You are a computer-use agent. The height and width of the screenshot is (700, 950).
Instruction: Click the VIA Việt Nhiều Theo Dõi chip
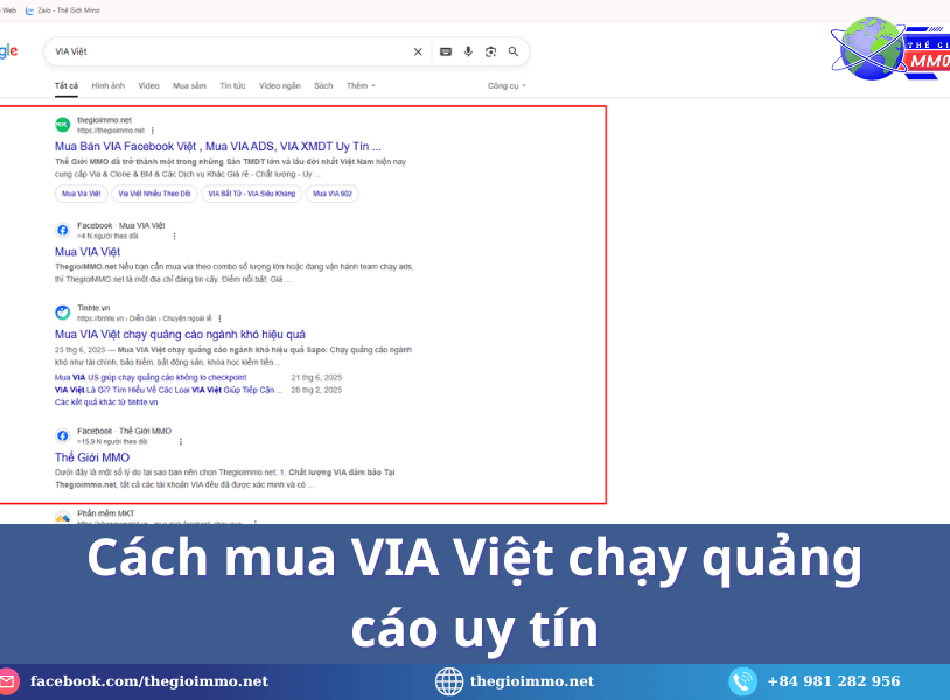click(152, 193)
